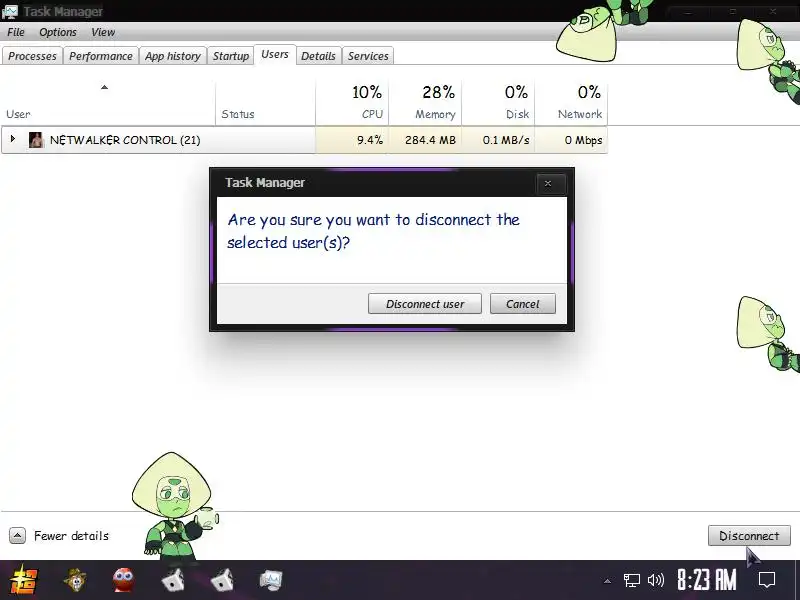Switch to the Startup tab
800x600 pixels.
231,56
